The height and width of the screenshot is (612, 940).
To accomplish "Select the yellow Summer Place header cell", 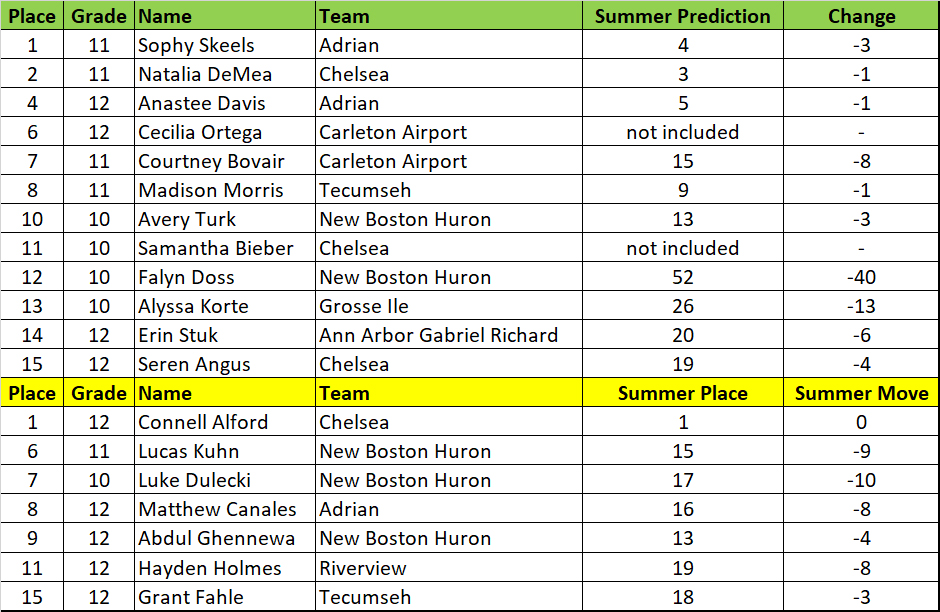I will click(682, 393).
